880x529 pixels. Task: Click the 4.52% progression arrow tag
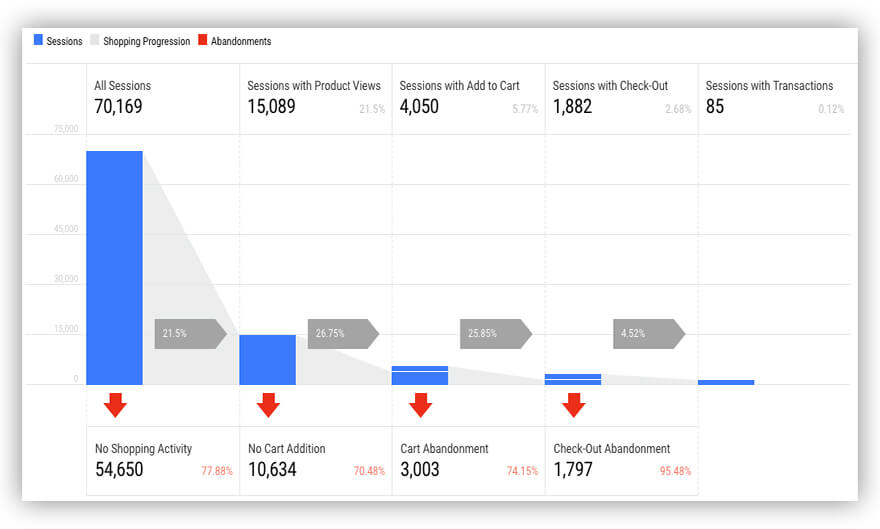649,334
